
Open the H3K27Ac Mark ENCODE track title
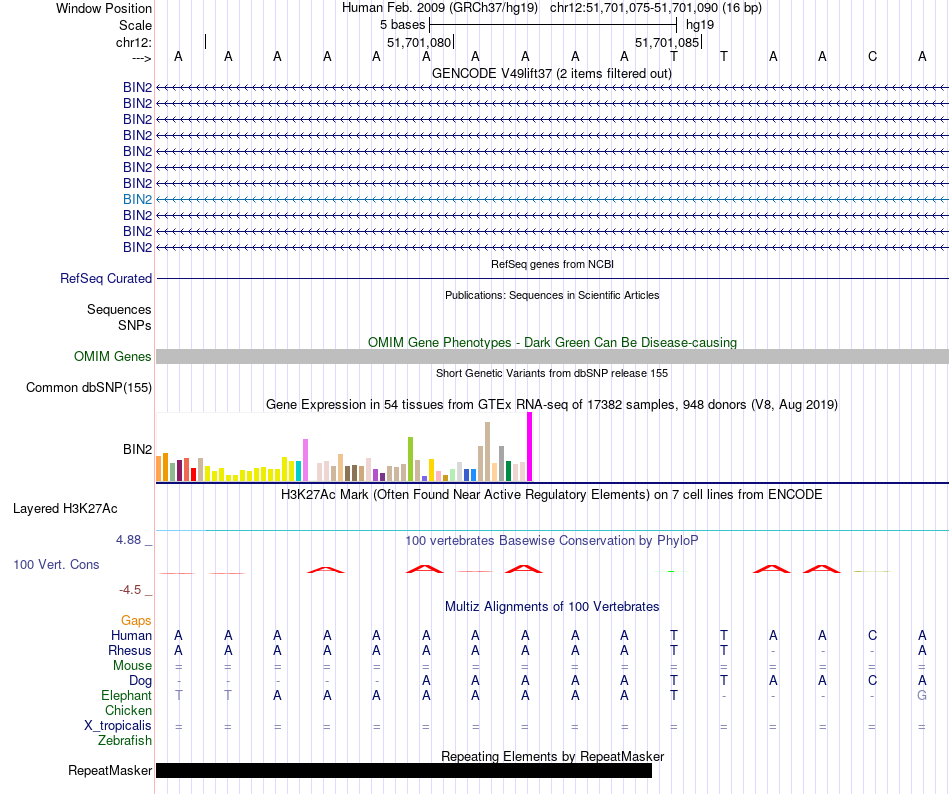coord(551,495)
